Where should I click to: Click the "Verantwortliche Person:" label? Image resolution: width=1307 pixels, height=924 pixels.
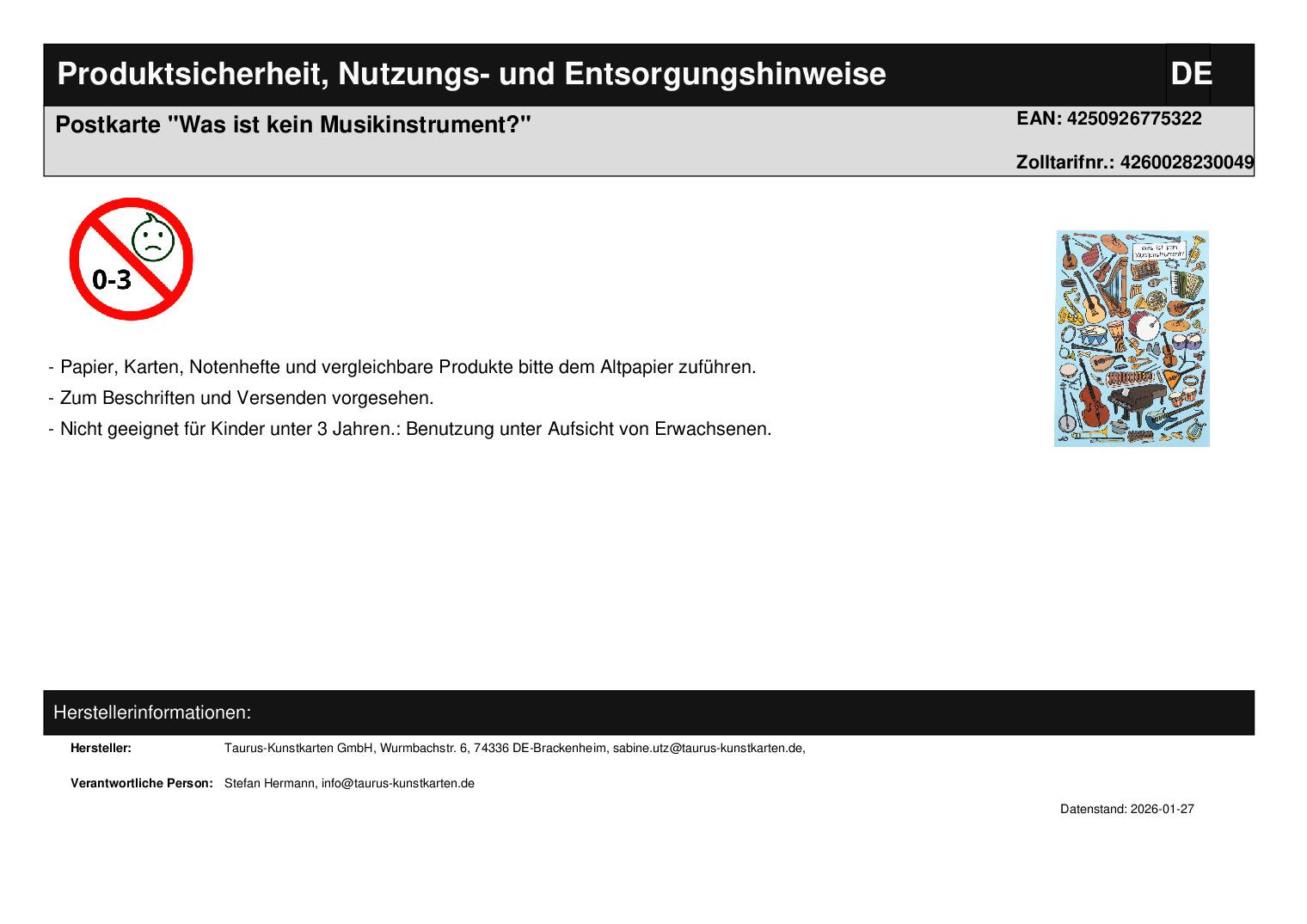click(x=141, y=784)
